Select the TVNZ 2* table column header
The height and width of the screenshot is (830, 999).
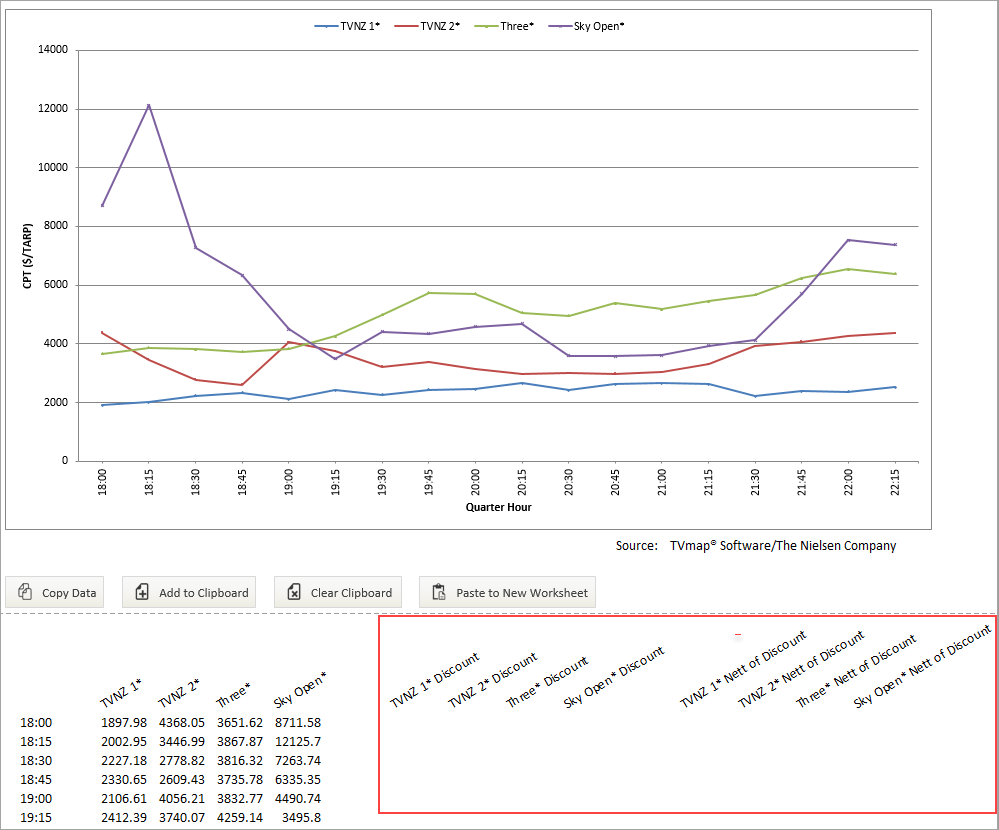click(x=179, y=694)
